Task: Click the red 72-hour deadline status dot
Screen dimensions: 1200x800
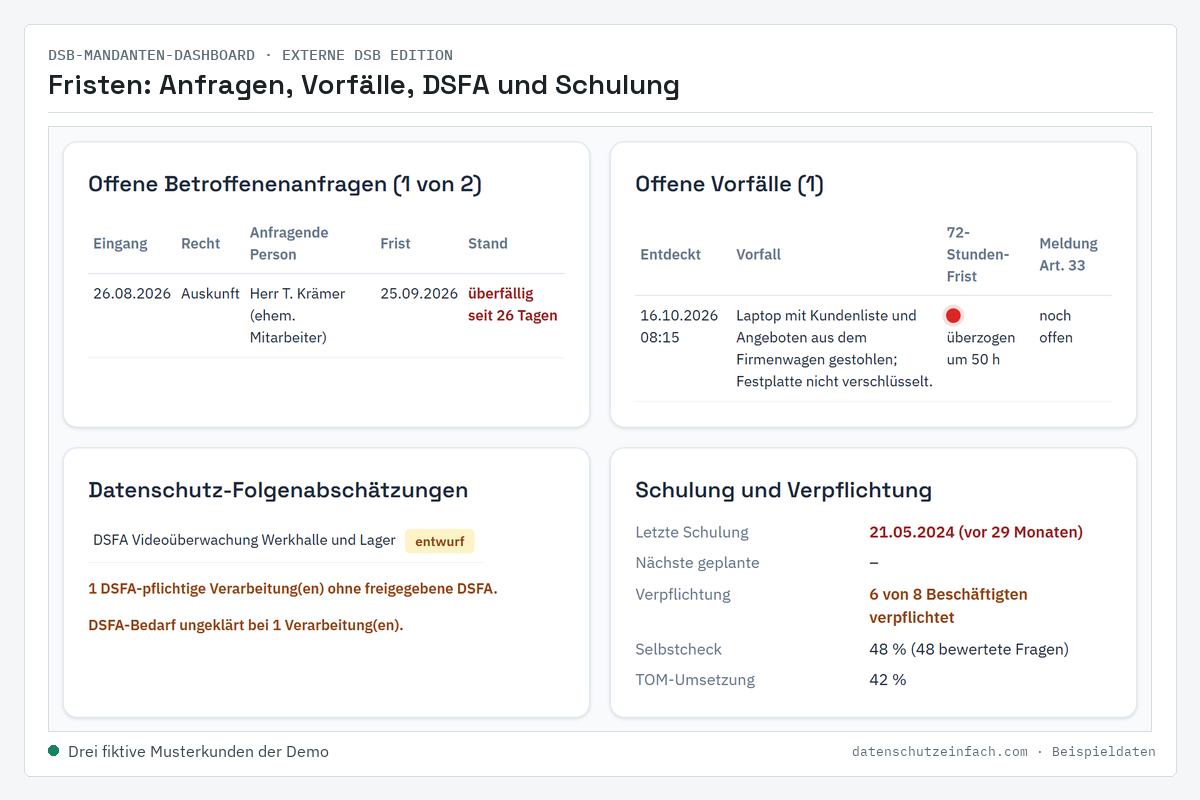Action: coord(953,316)
